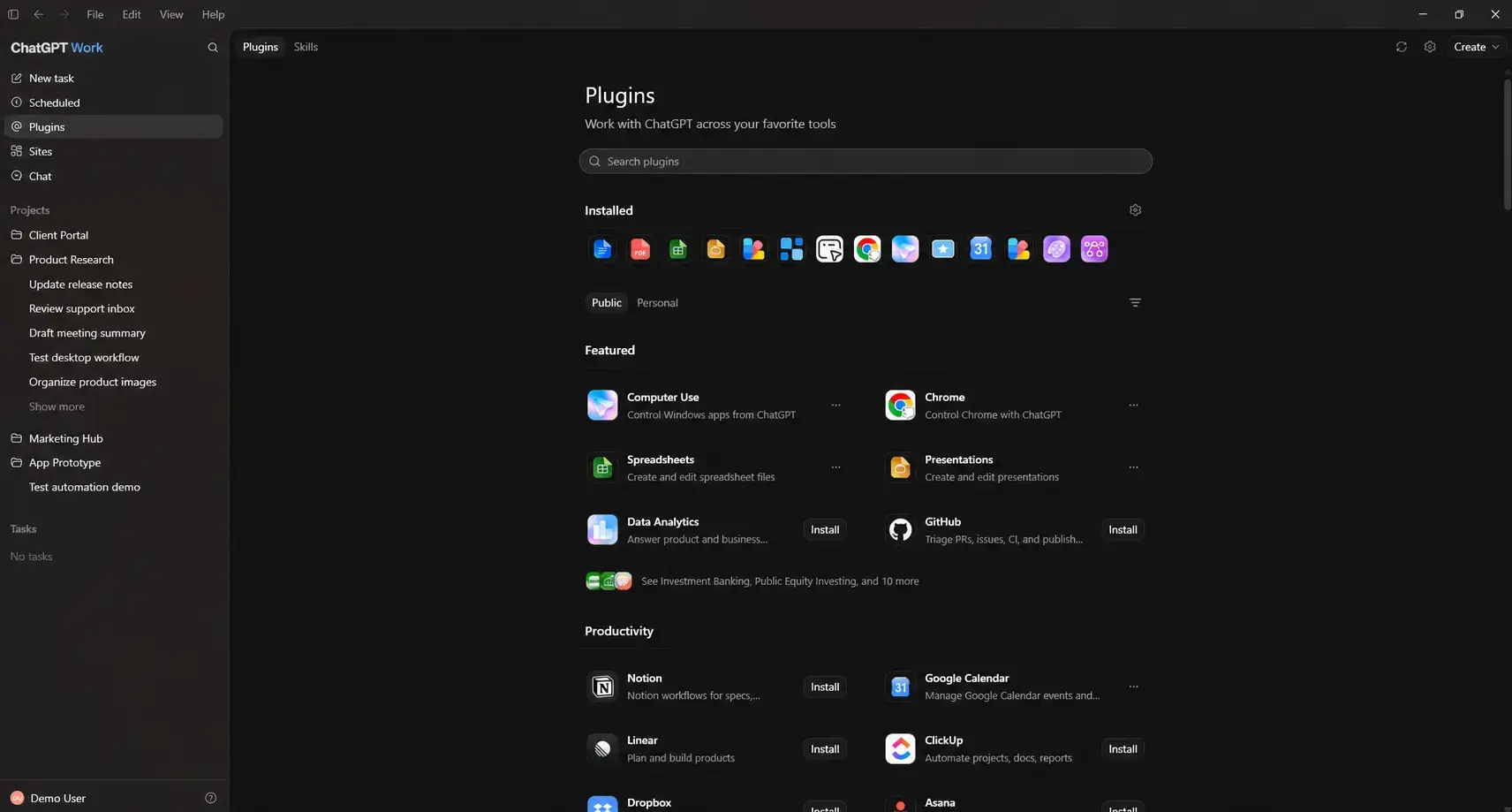1512x812 pixels.
Task: Start a New task from sidebar
Action: tap(113, 79)
